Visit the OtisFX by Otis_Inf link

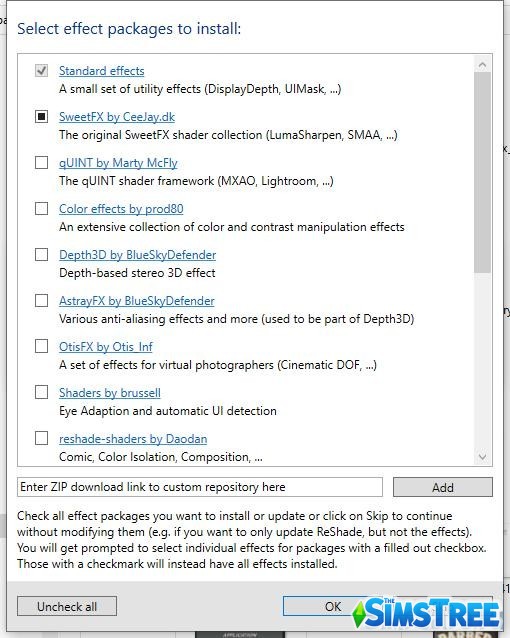[106, 347]
